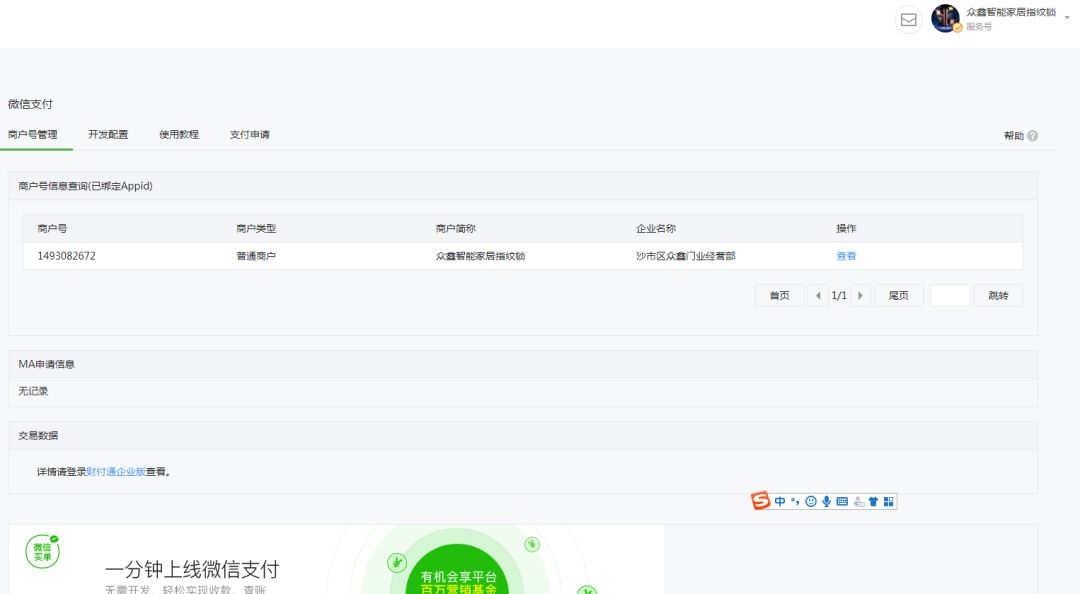Image resolution: width=1080 pixels, height=594 pixels.
Task: Click the Sogou input method logo
Action: coord(760,501)
